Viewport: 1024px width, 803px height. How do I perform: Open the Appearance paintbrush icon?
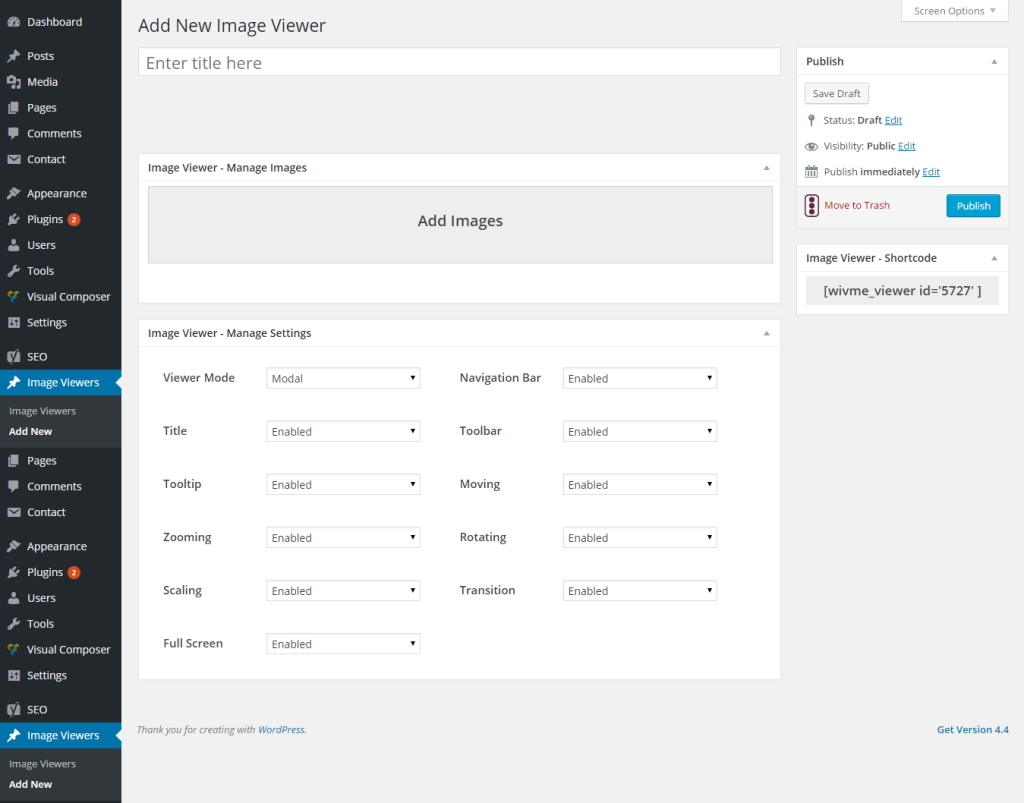pyautogui.click(x=14, y=192)
